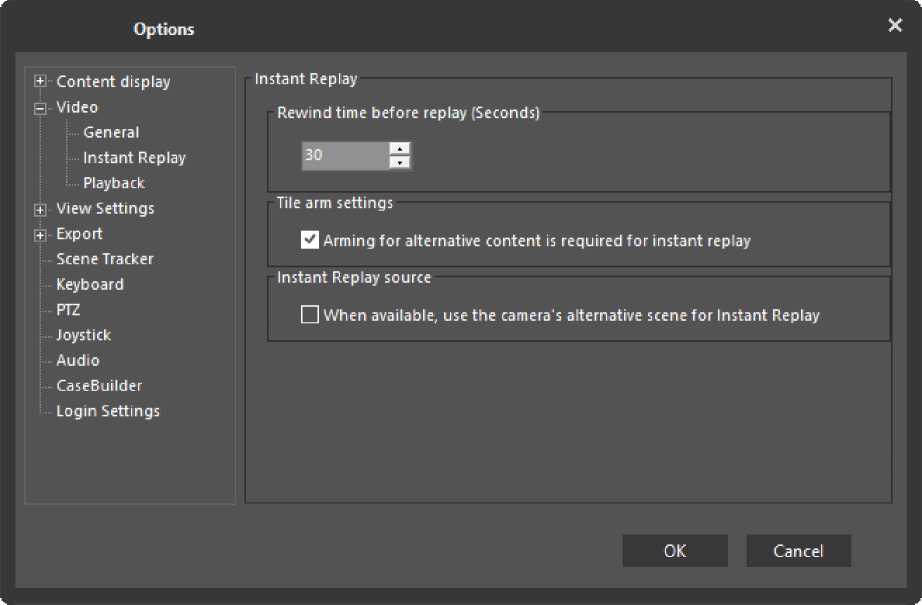
Task: Collapse the Video tree node
Action: 40,108
